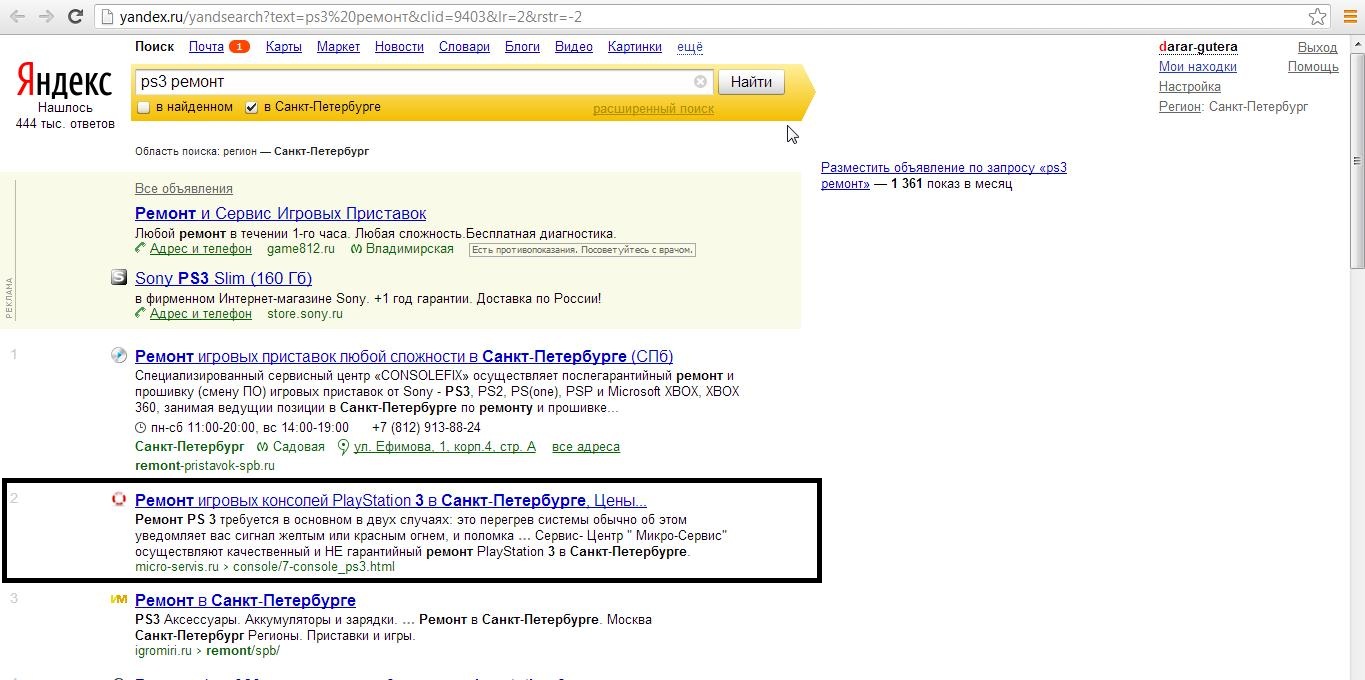Switch to the Карты service
Image resolution: width=1365 pixels, height=680 pixels.
[284, 47]
